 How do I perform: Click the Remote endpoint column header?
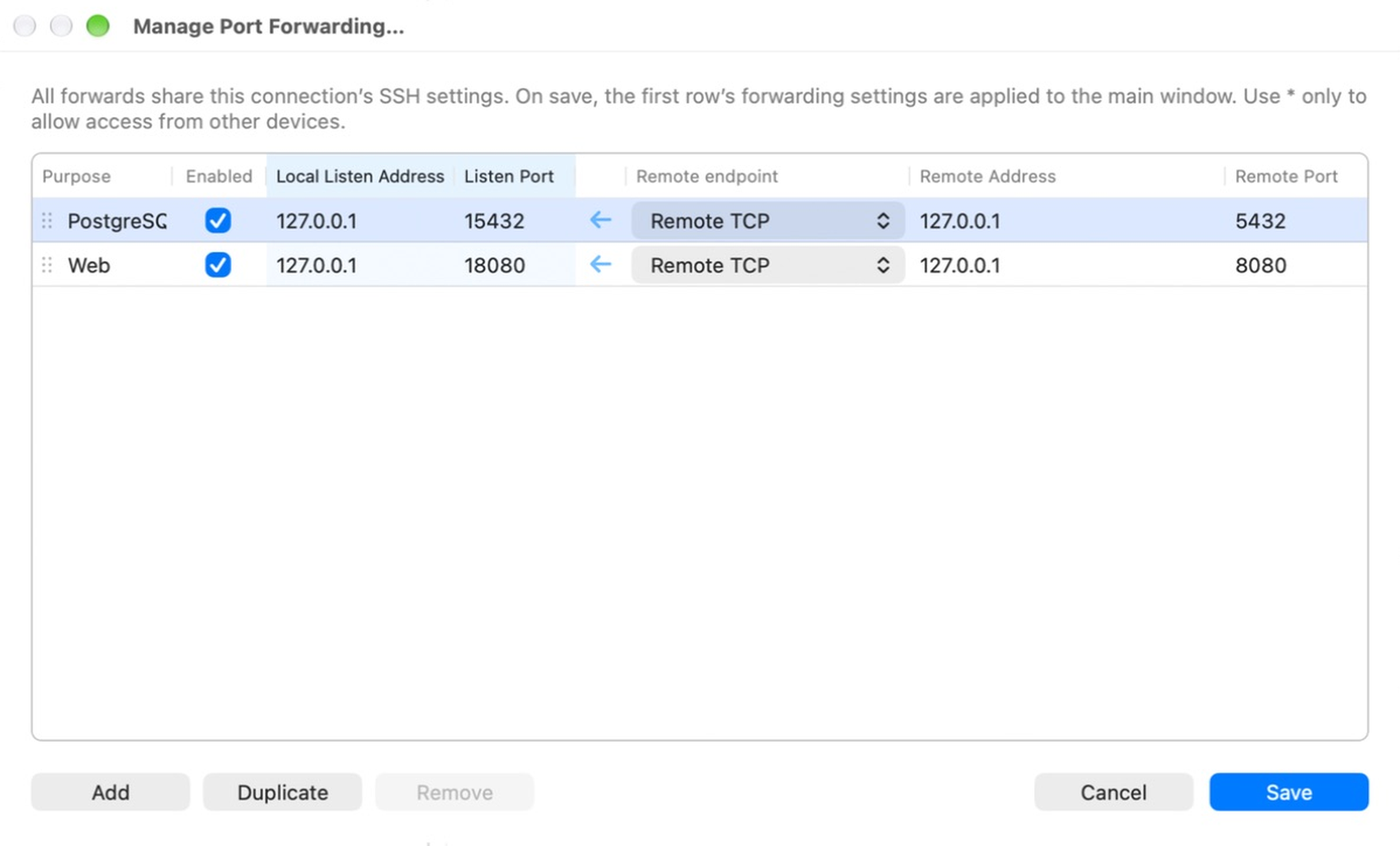point(706,176)
